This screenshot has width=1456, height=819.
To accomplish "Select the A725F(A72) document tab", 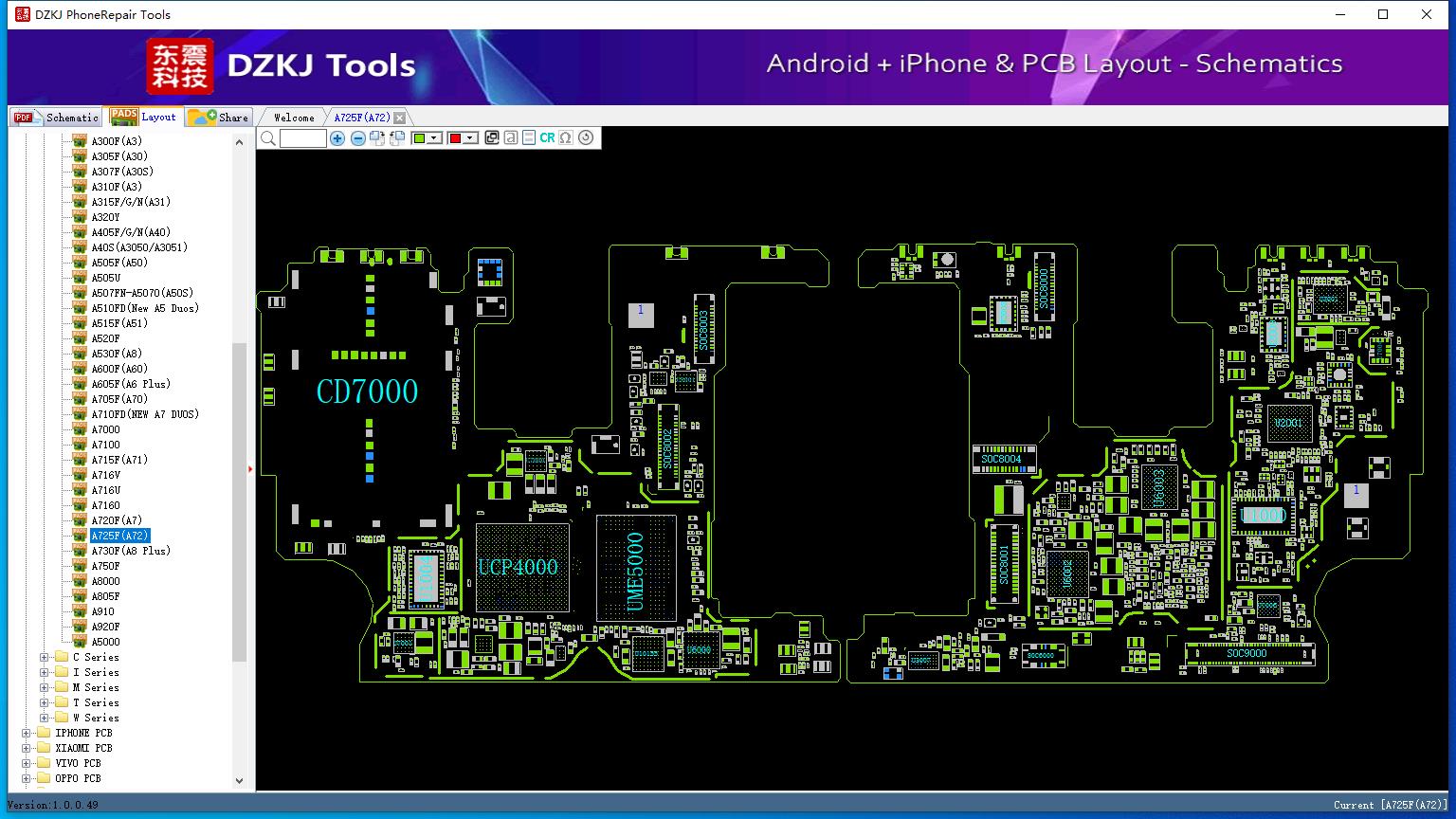I will click(x=362, y=118).
